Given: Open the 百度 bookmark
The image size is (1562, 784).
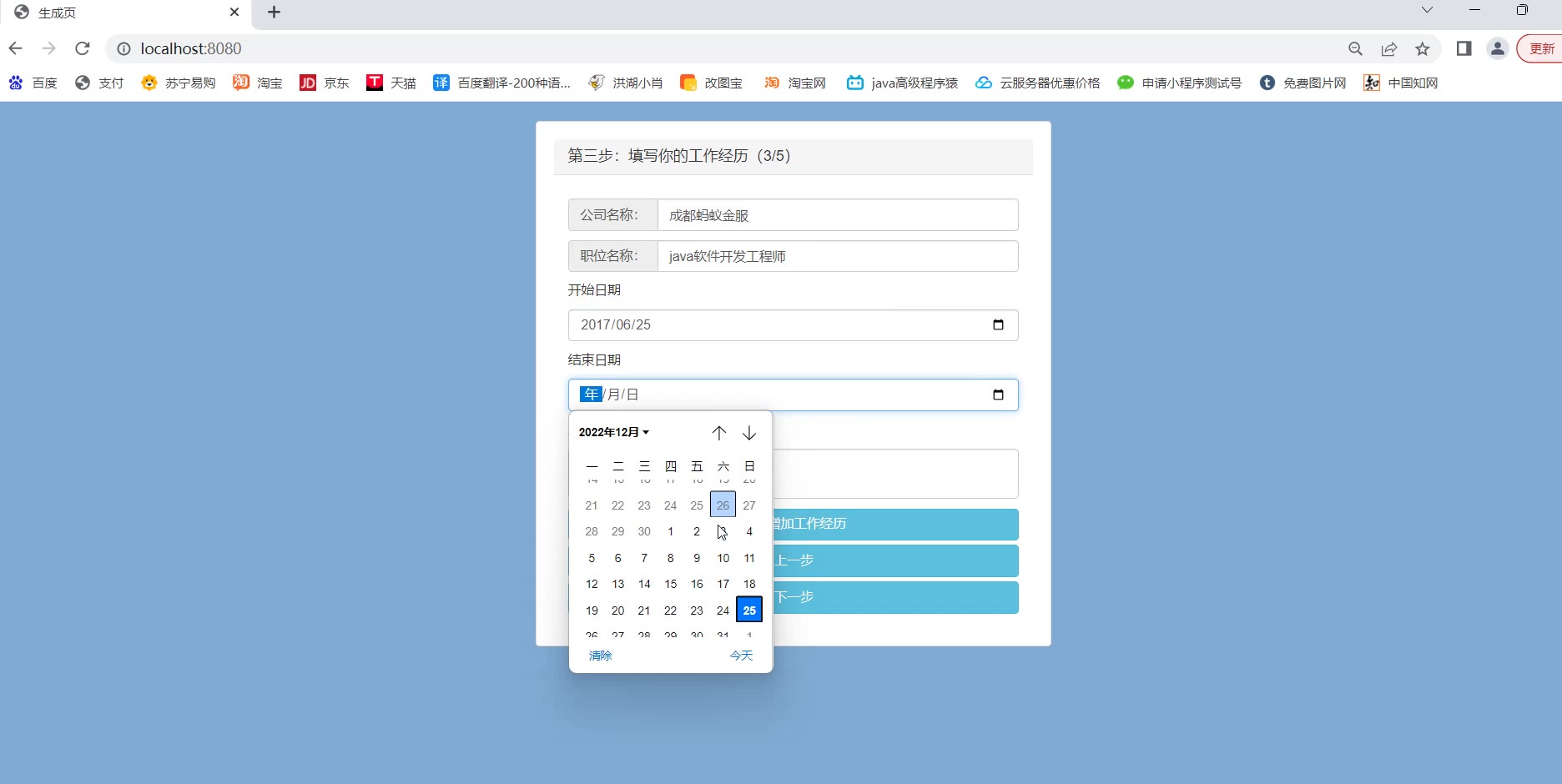Looking at the screenshot, I should point(33,83).
